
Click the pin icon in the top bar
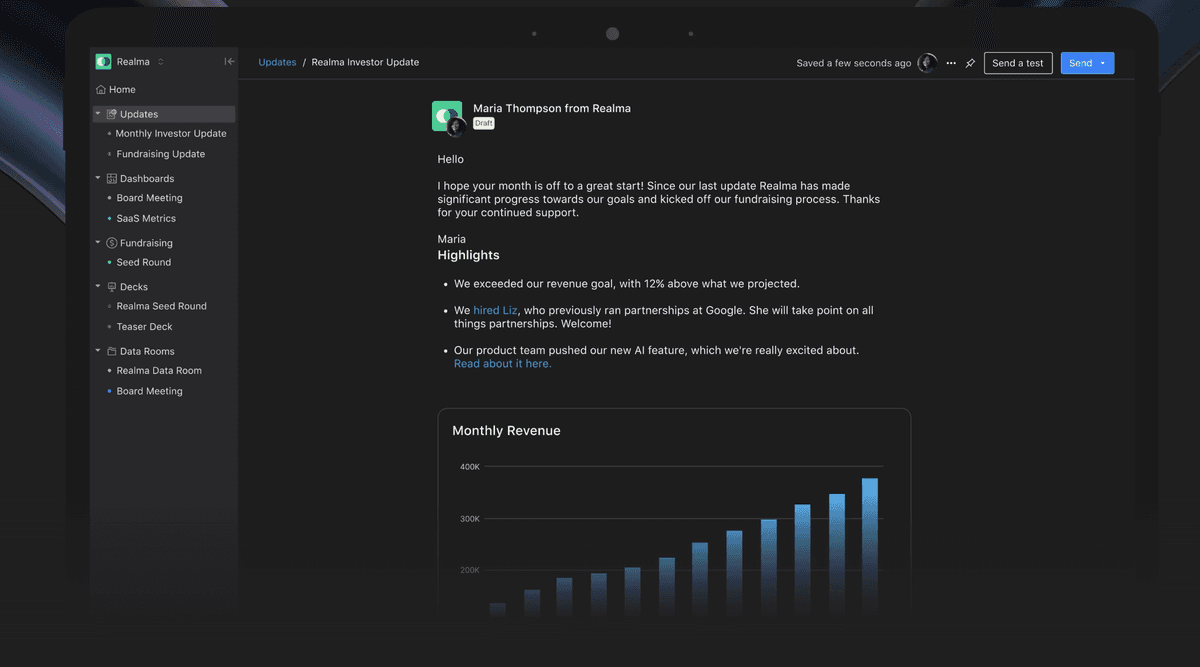point(970,63)
